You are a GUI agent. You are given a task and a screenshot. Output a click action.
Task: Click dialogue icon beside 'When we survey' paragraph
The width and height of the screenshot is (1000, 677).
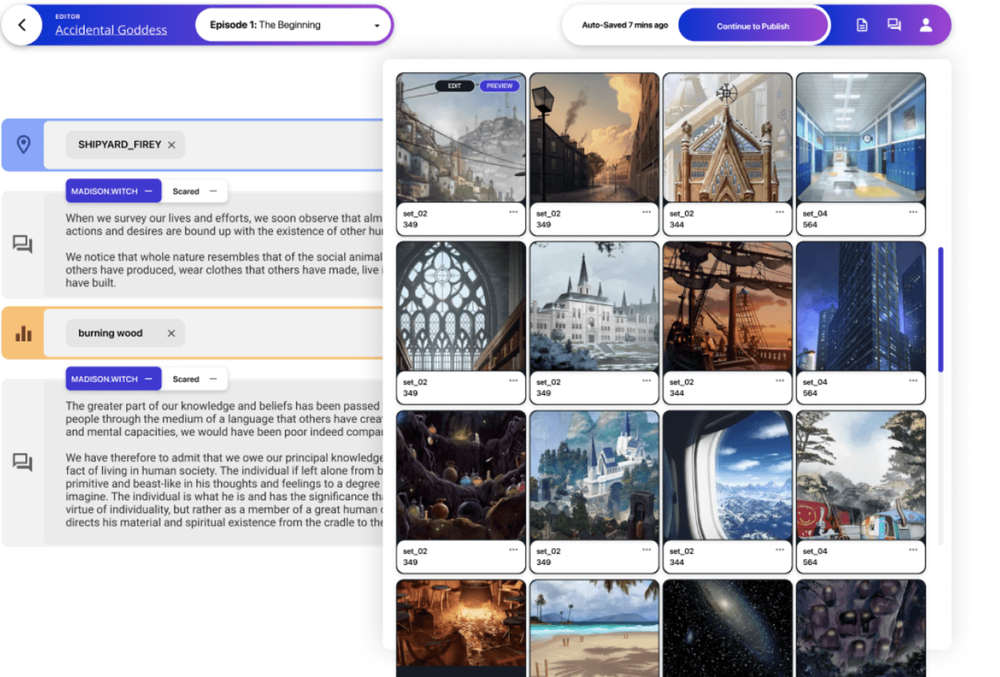(23, 244)
